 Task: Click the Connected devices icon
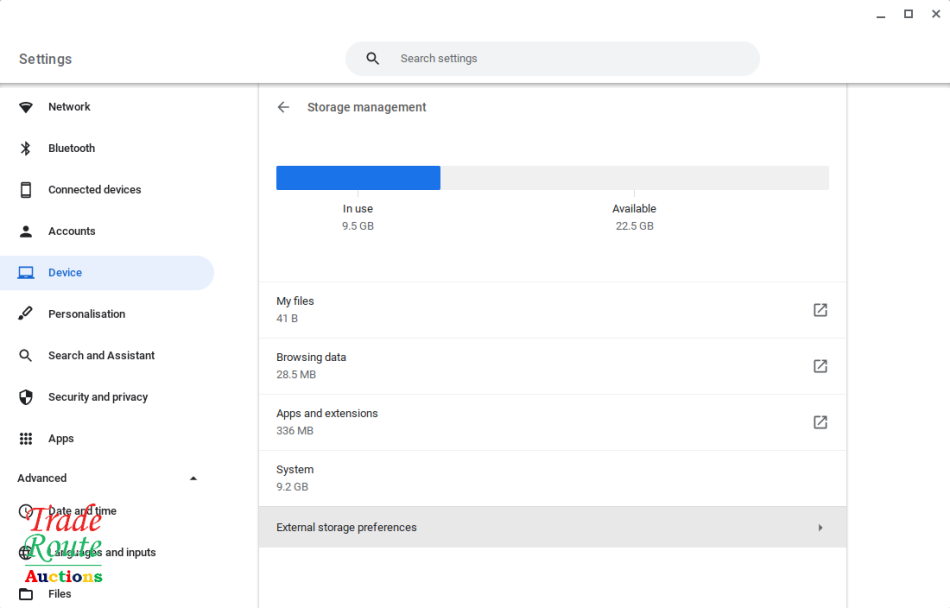tap(25, 189)
